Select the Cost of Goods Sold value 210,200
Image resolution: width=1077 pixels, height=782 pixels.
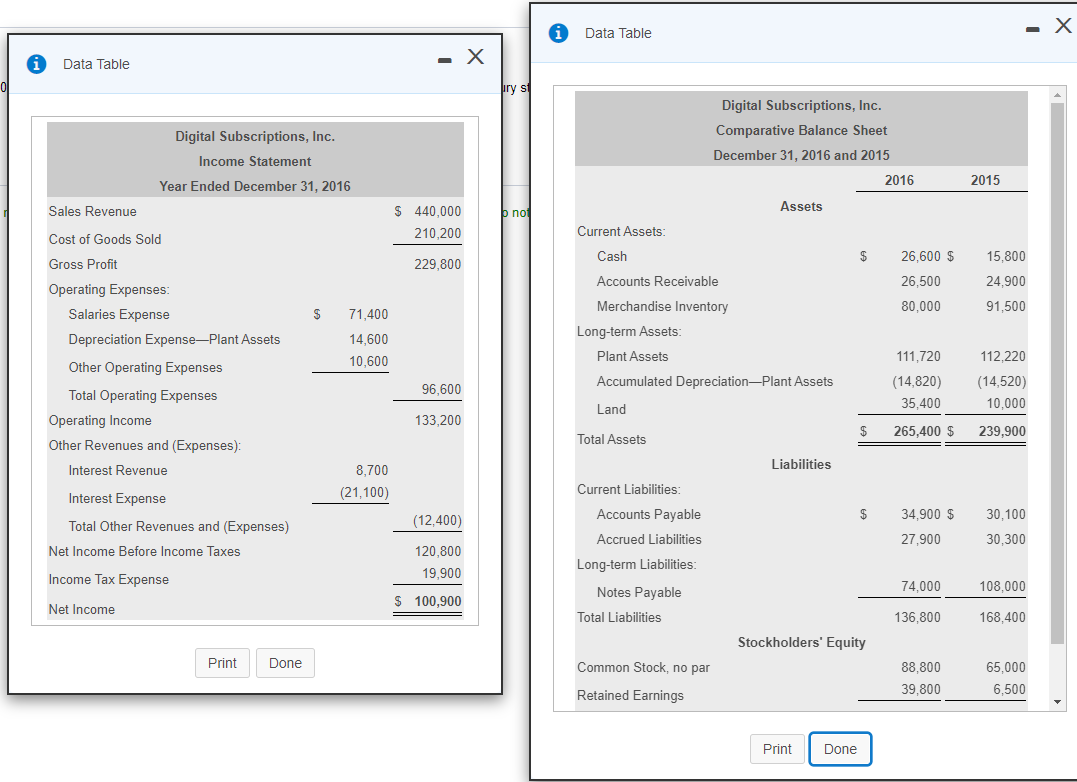pos(438,233)
